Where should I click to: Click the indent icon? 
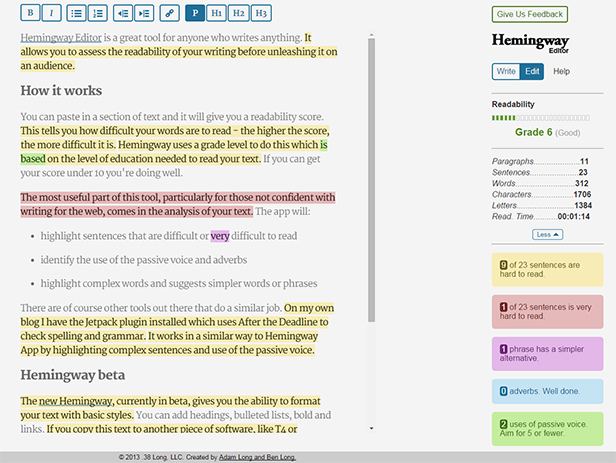tap(144, 14)
